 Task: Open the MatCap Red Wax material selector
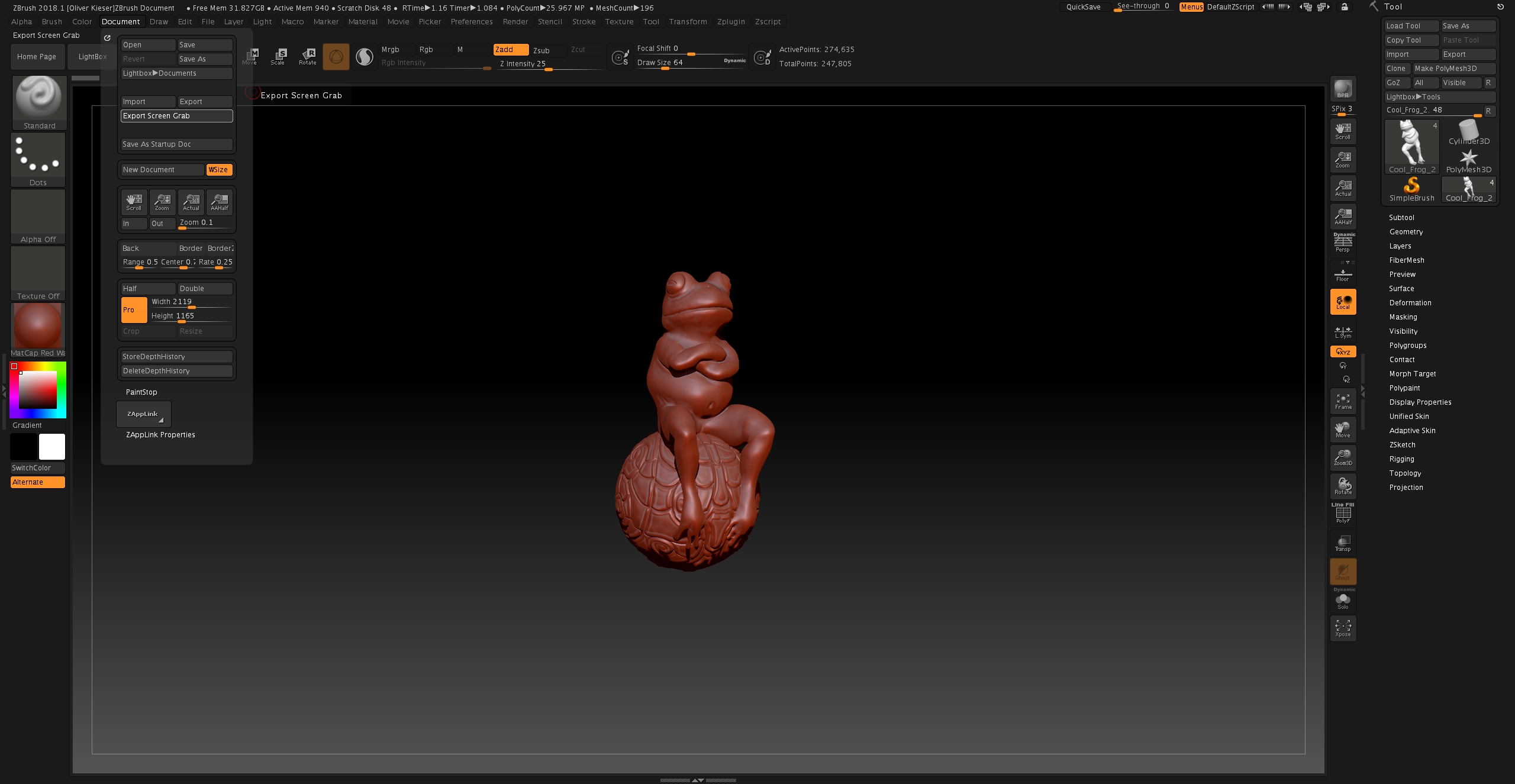tap(38, 330)
